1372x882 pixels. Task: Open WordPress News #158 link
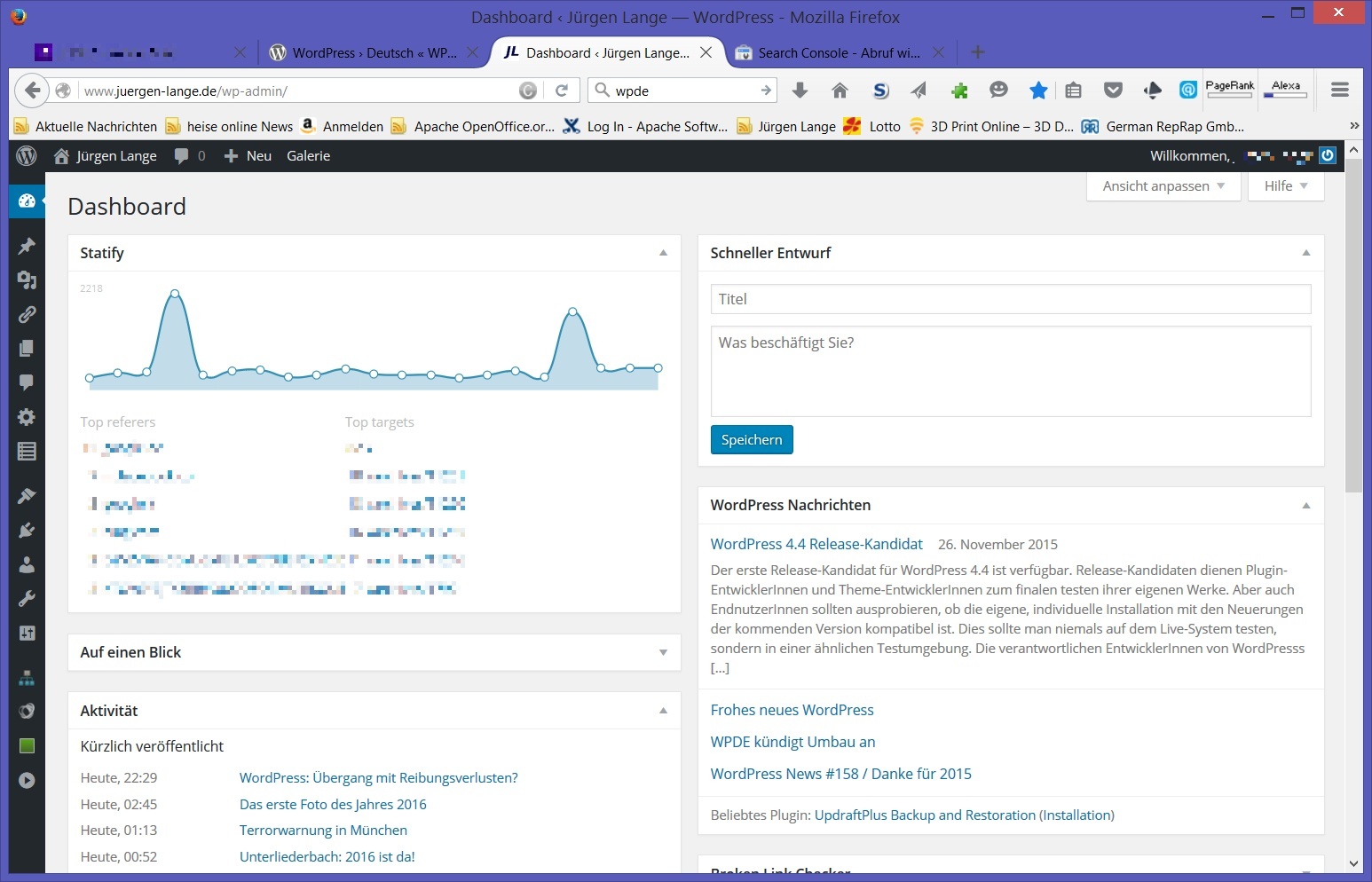pos(840,774)
